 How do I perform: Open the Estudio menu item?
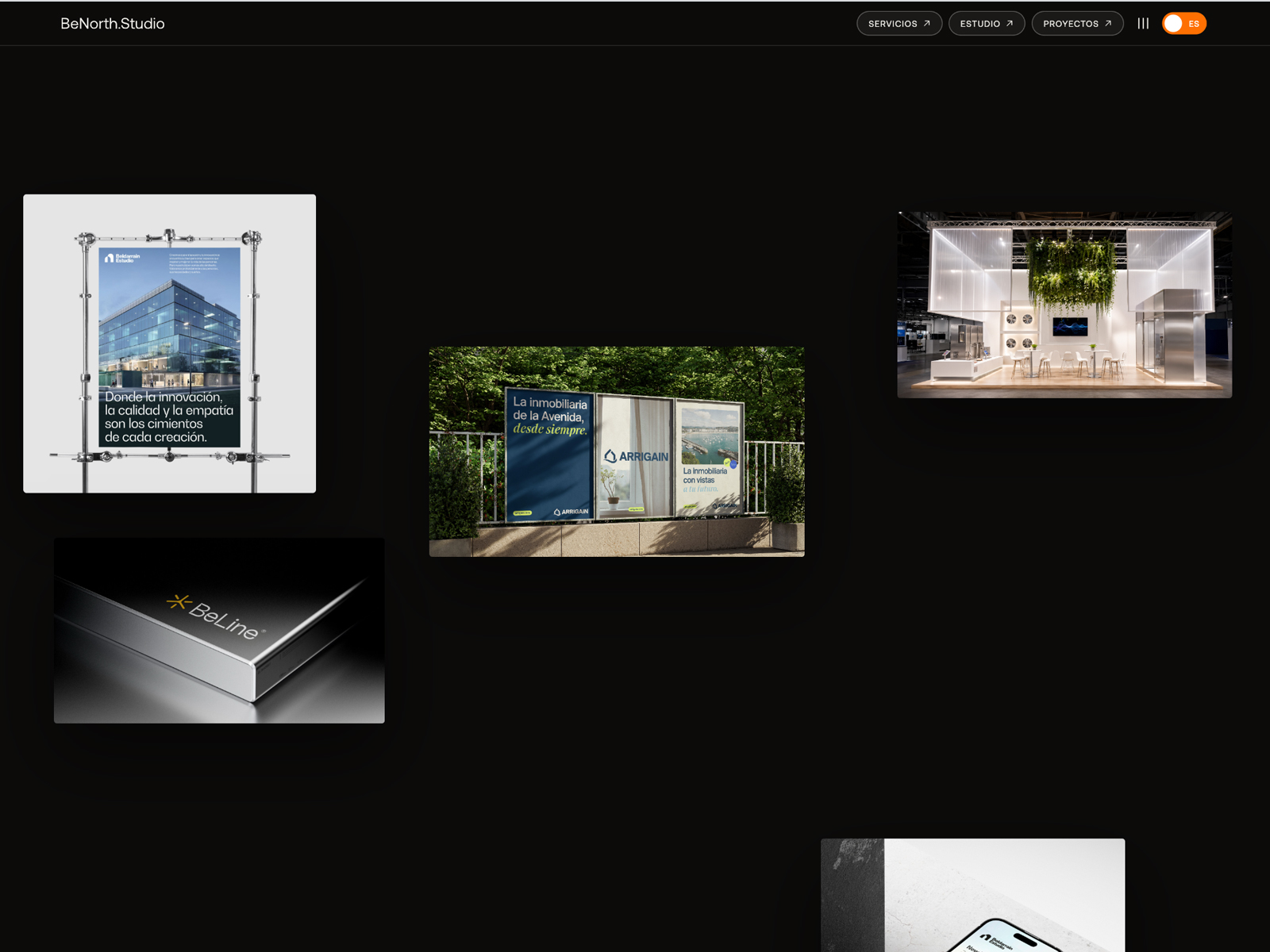(x=987, y=24)
